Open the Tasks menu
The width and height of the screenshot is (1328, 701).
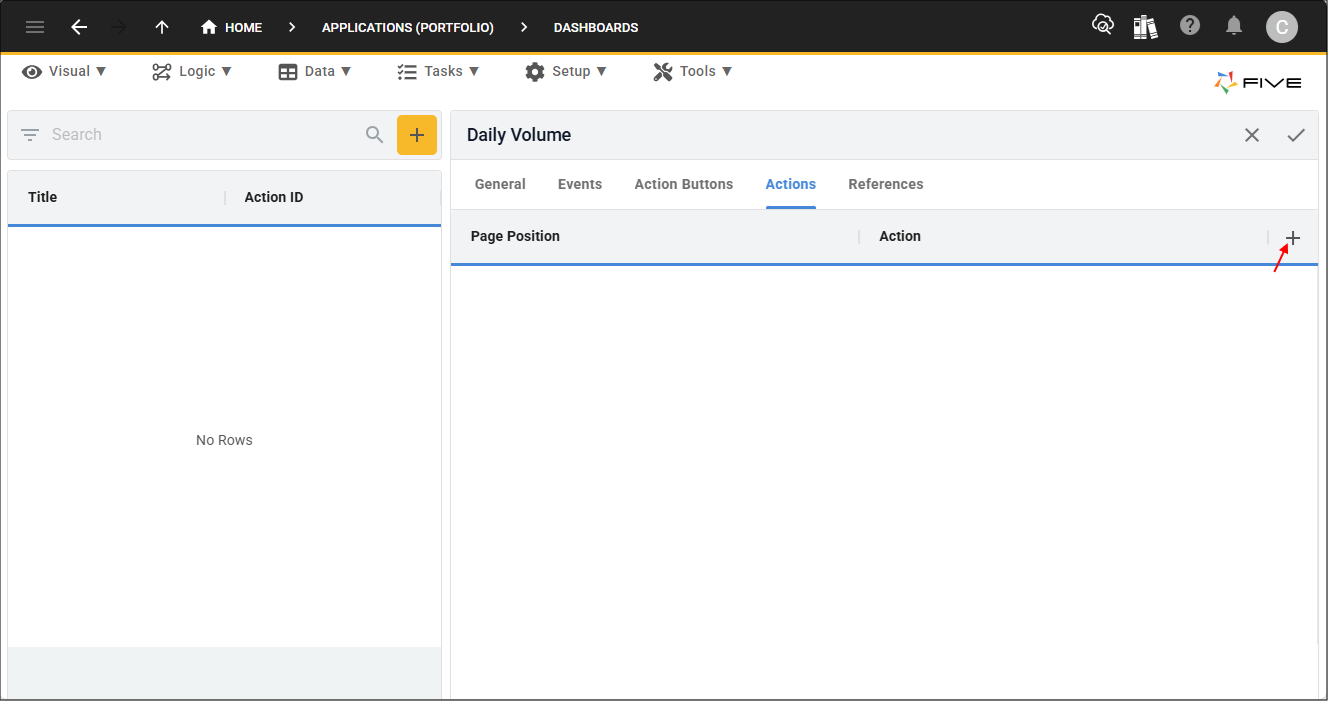tap(438, 71)
